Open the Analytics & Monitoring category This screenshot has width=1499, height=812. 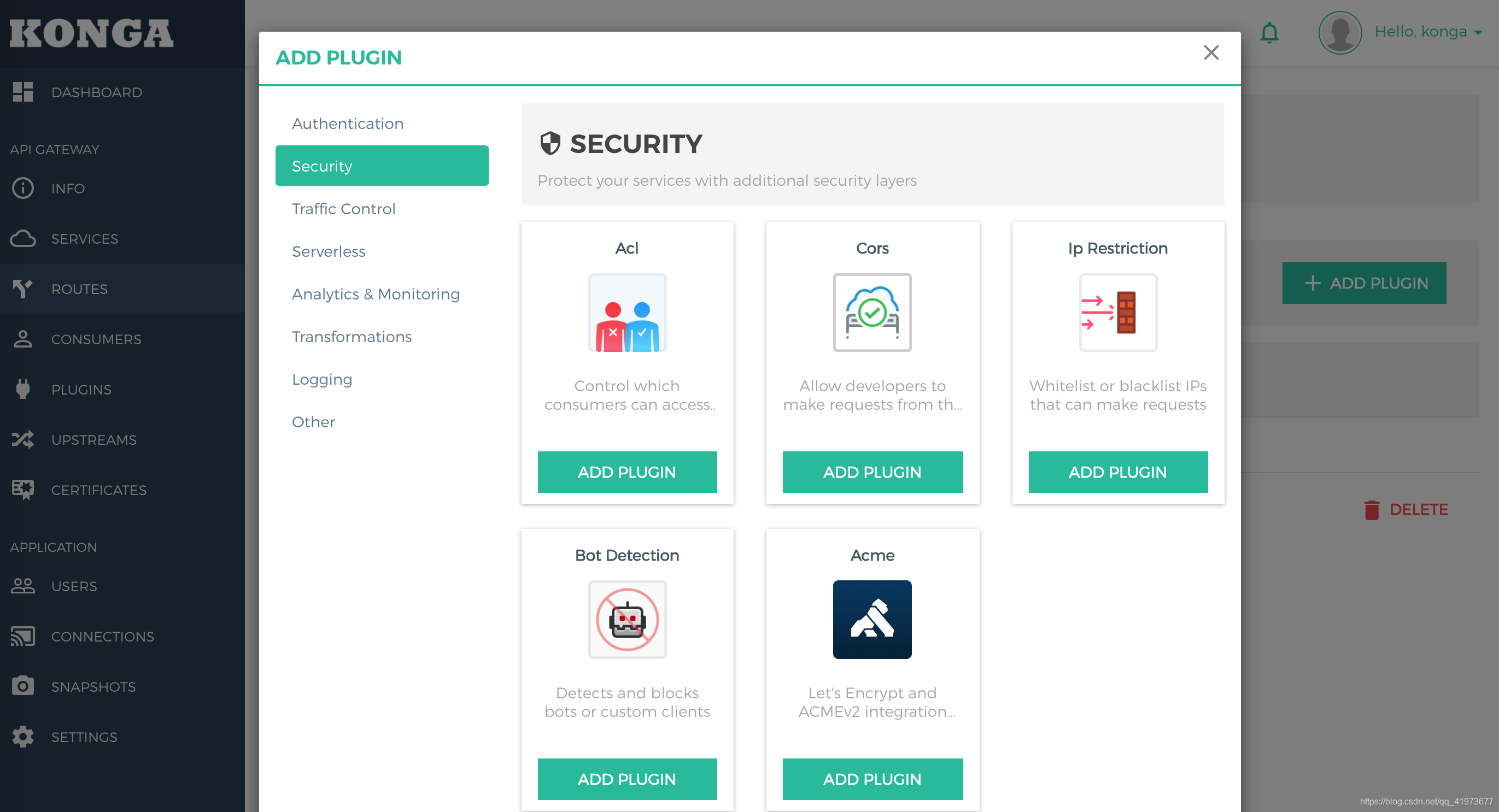[376, 294]
